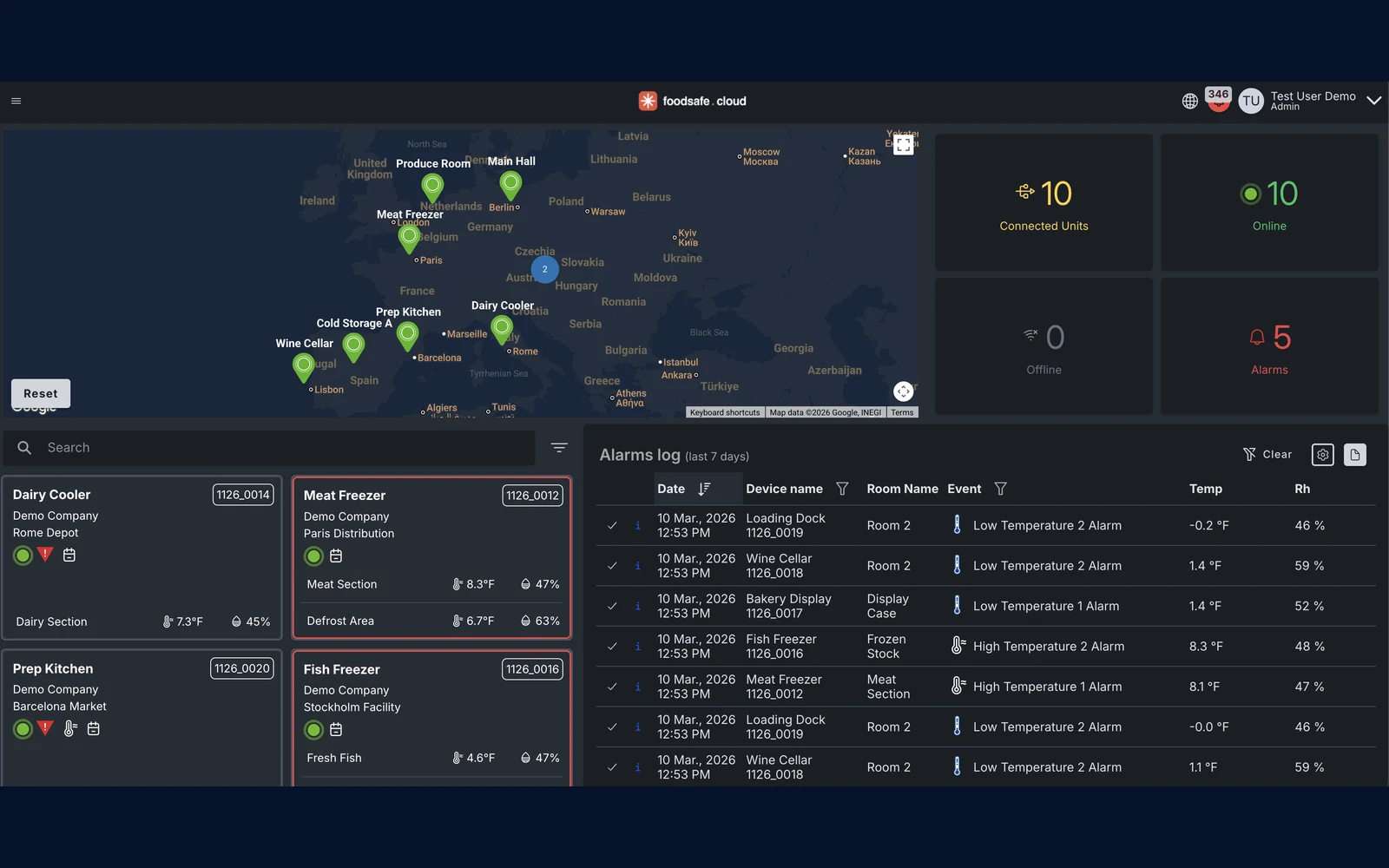Screen dimensions: 1389x868
Task: Open the Offline units tile
Action: pyautogui.click(x=1043, y=346)
